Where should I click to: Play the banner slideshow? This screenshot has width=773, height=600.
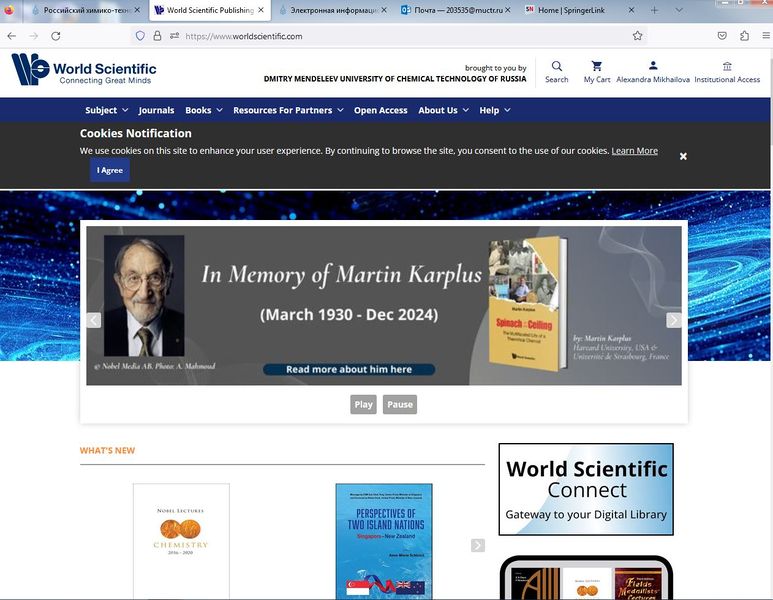click(x=363, y=405)
